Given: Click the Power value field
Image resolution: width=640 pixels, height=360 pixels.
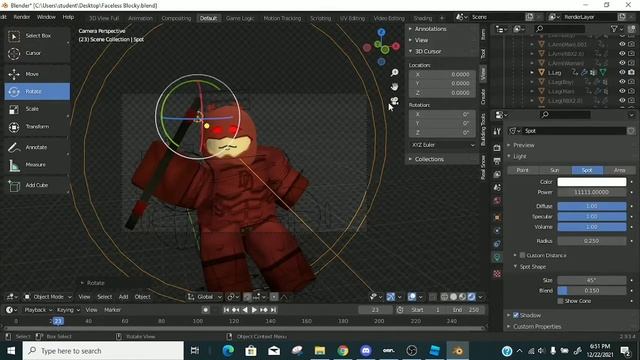Looking at the screenshot, I should point(591,192).
